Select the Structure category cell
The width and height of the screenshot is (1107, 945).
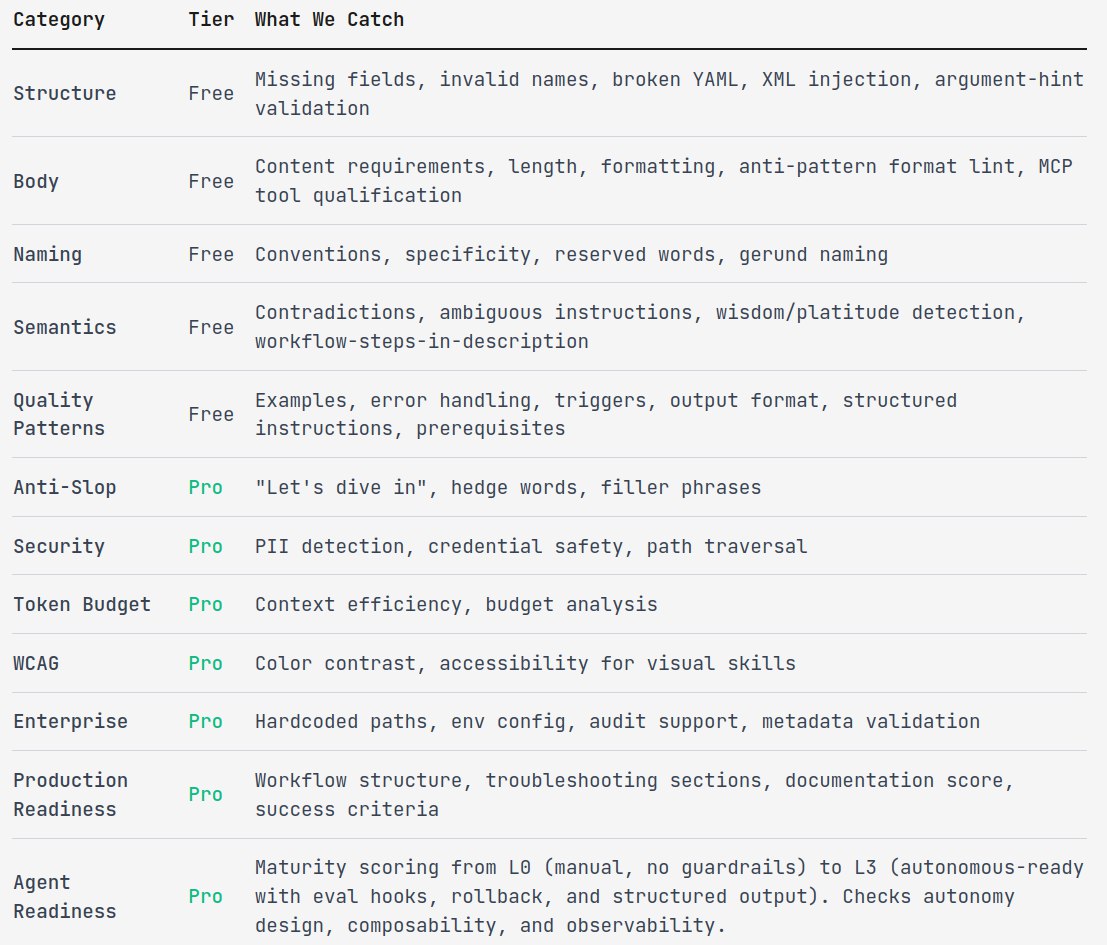[65, 93]
